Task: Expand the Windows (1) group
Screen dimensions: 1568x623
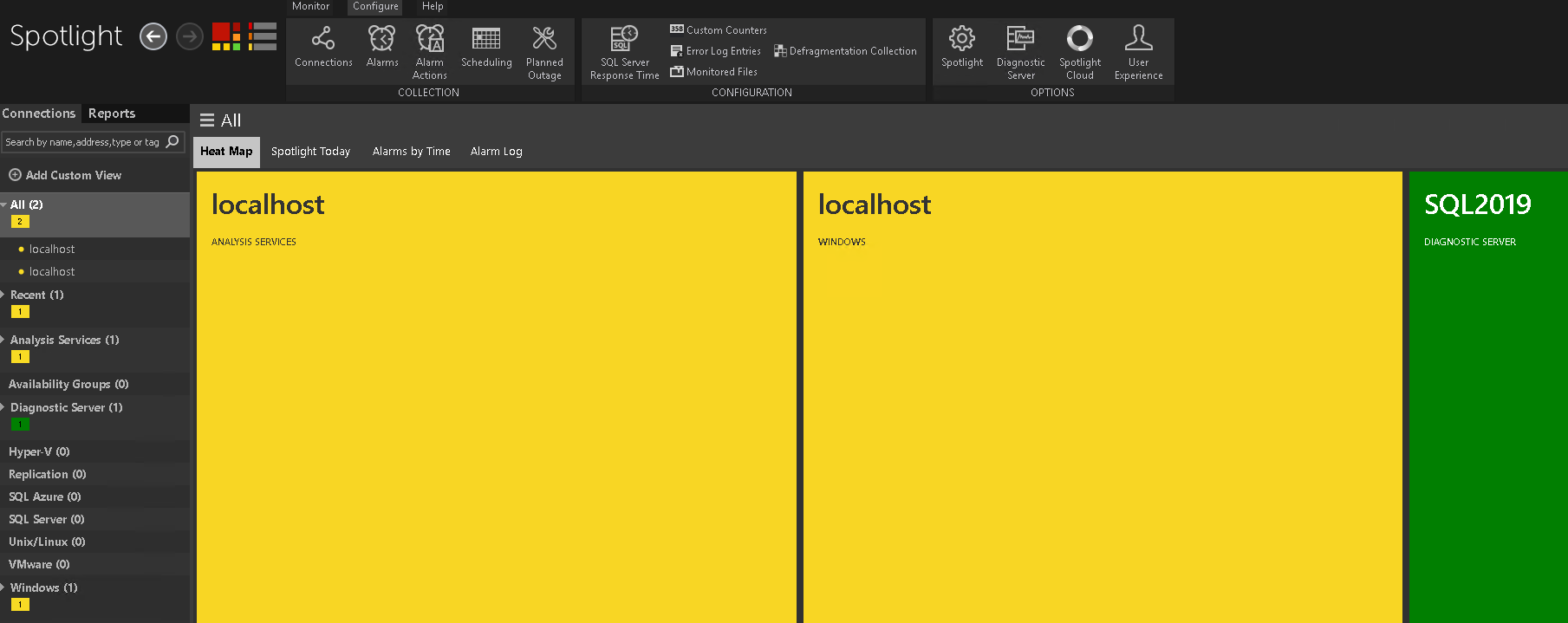Action: point(3,587)
